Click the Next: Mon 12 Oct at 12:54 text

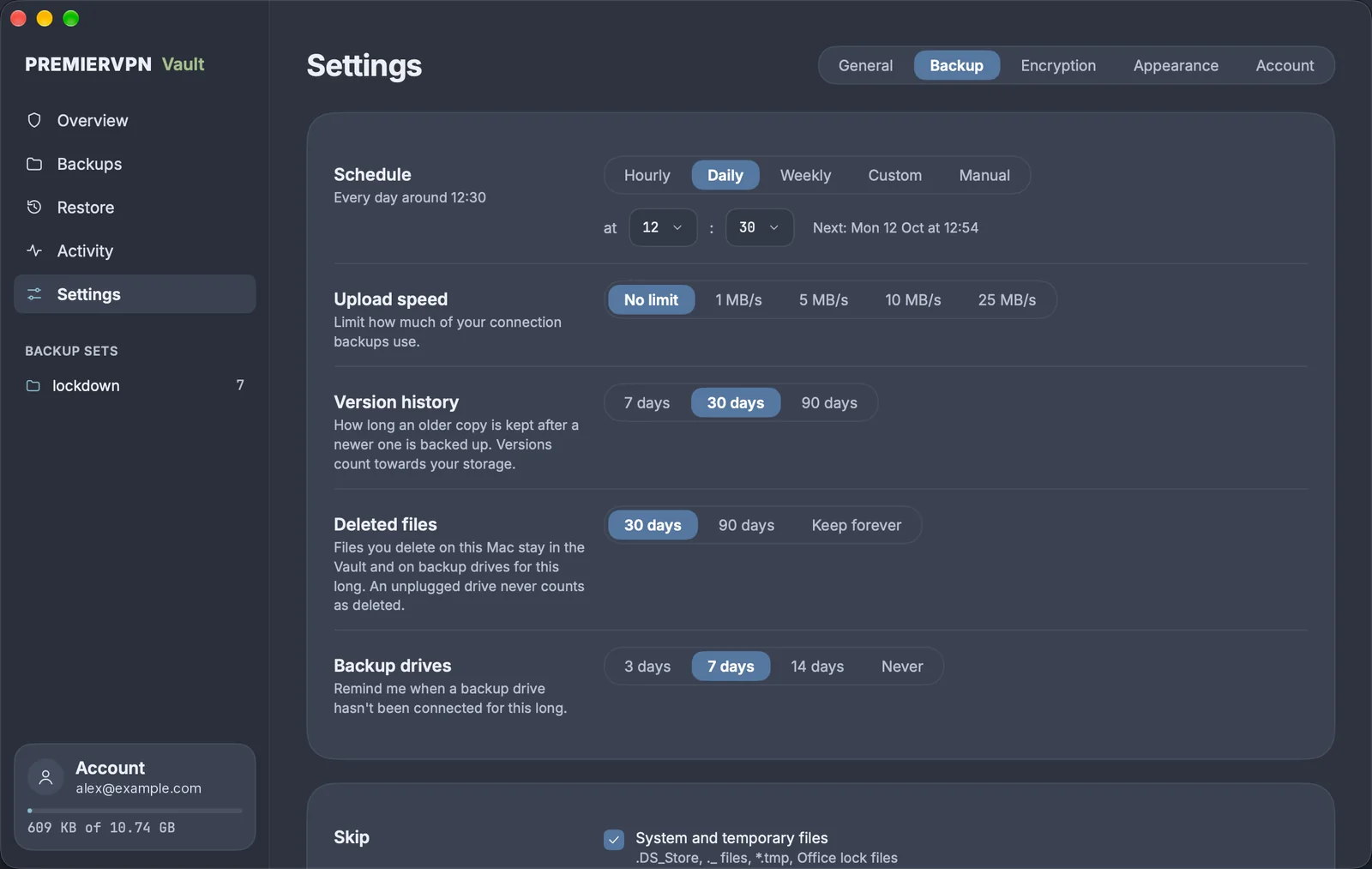(x=895, y=227)
